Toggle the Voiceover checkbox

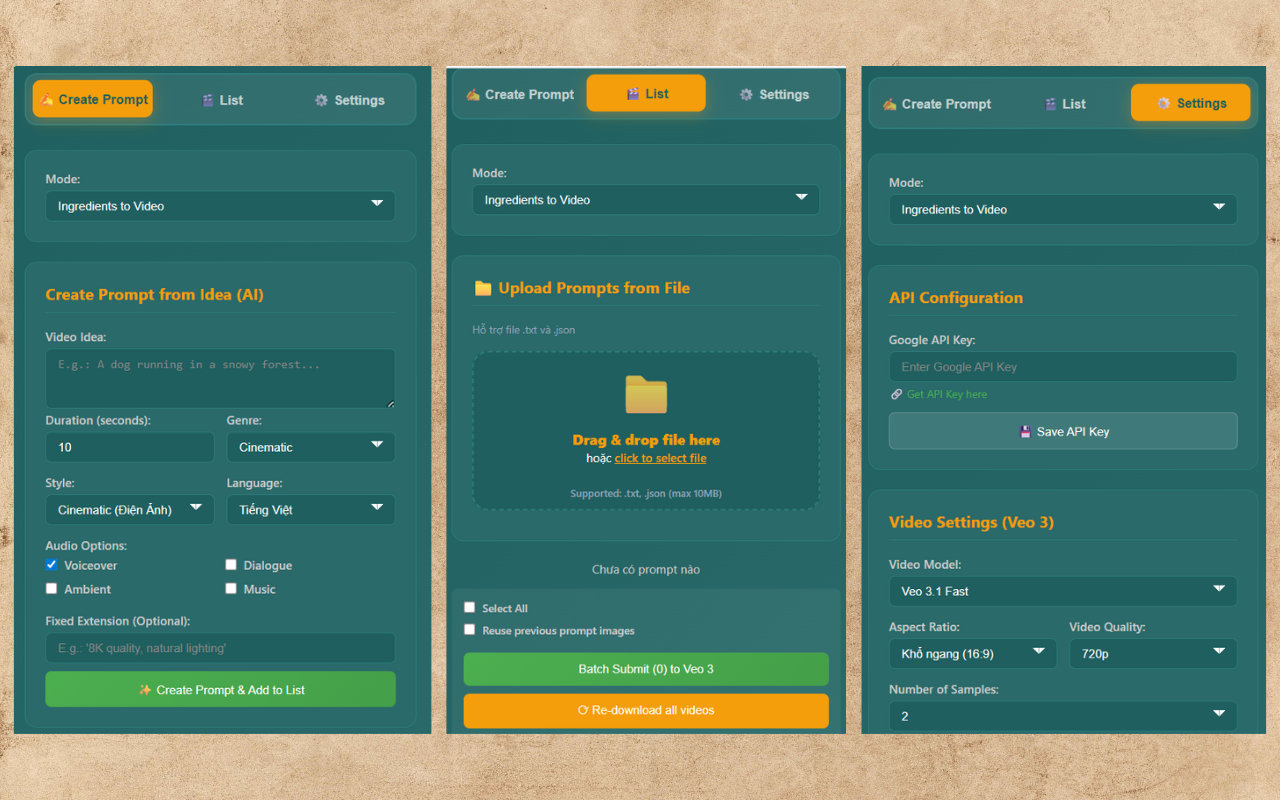(x=52, y=565)
